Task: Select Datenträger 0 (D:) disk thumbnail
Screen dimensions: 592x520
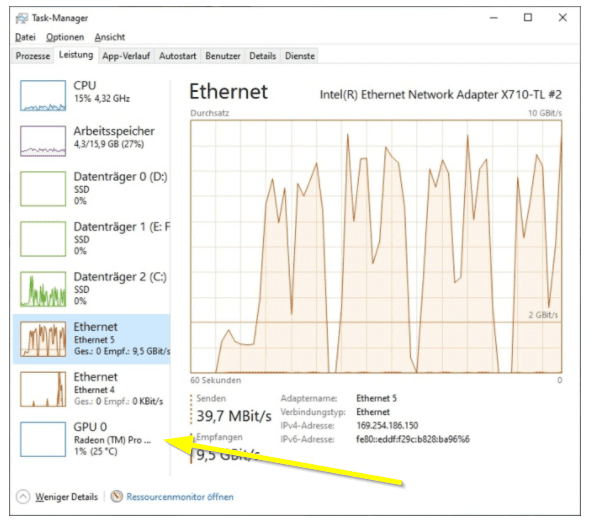Action: click(x=43, y=188)
